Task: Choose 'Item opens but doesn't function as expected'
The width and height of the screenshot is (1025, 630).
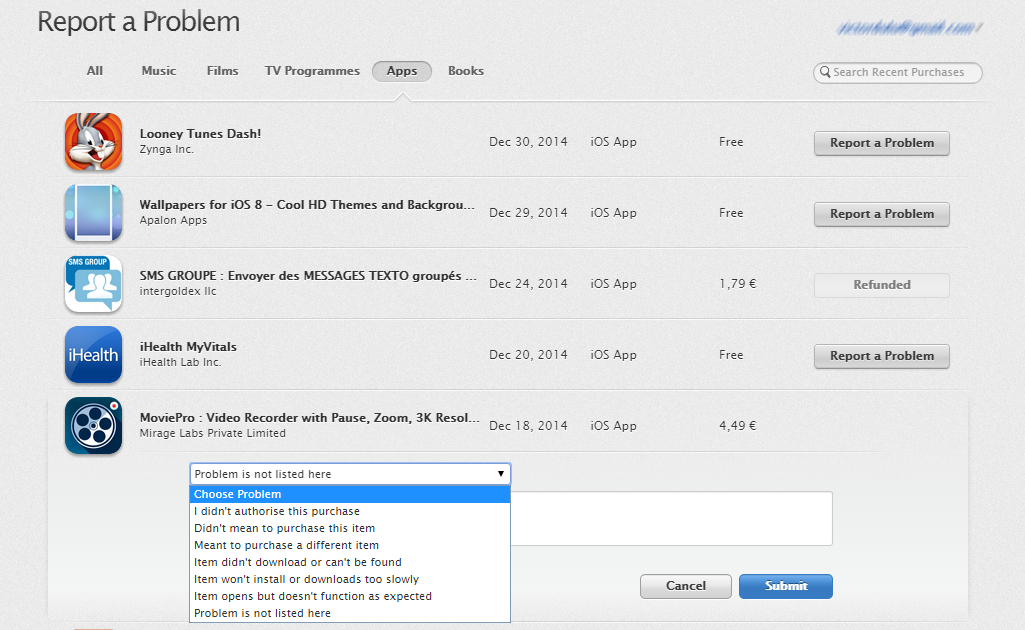Action: pos(350,596)
